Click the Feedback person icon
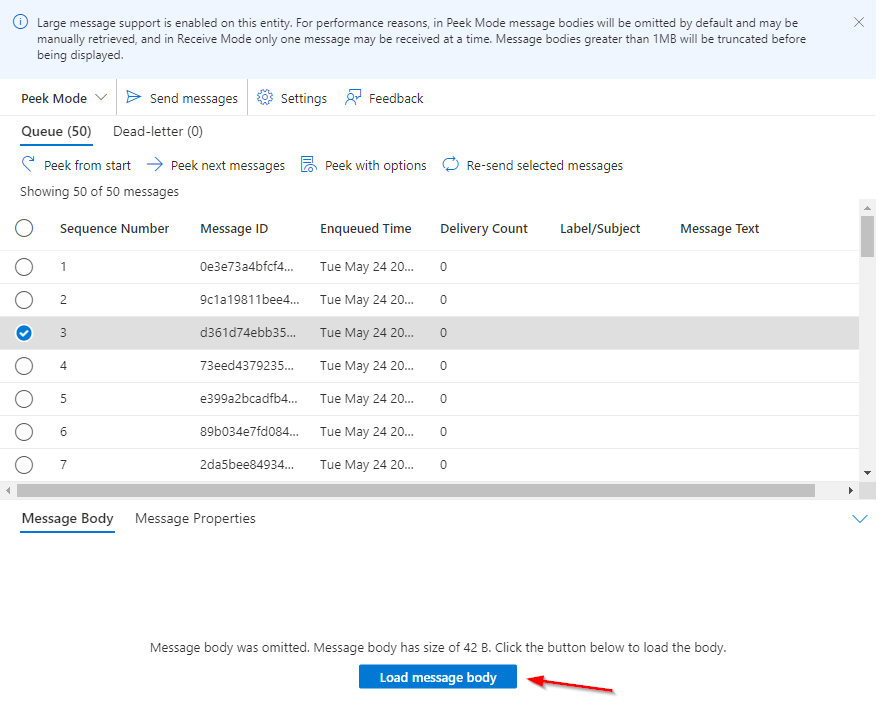Image resolution: width=896 pixels, height=721 pixels. pyautogui.click(x=353, y=98)
